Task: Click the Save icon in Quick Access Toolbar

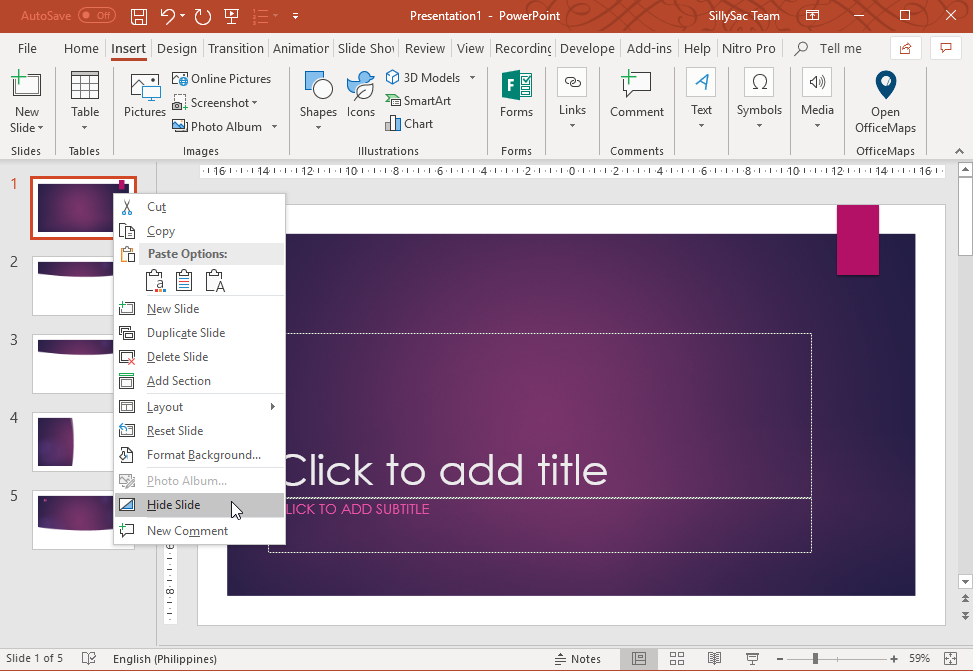Action: pyautogui.click(x=139, y=16)
